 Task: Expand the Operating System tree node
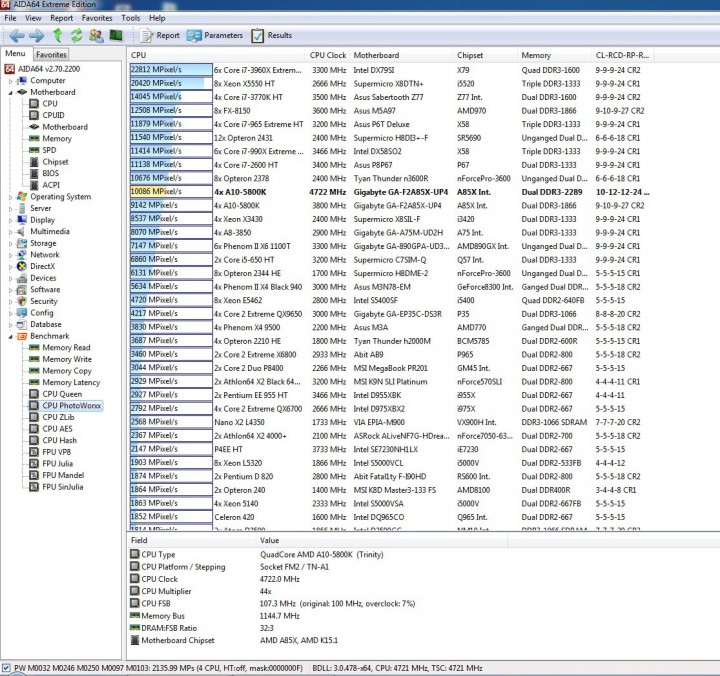pos(11,197)
